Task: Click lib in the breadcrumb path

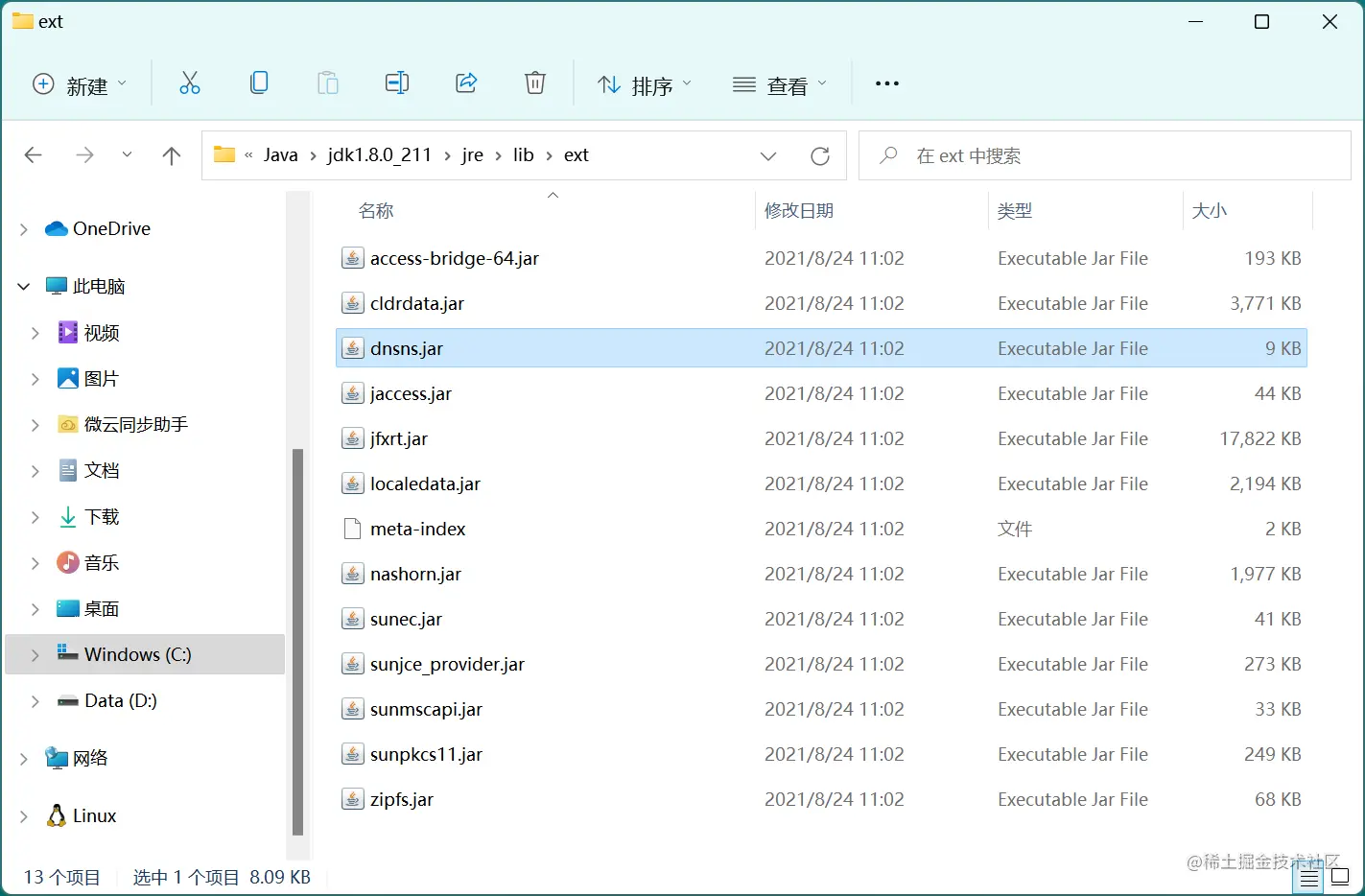Action: pos(524,155)
